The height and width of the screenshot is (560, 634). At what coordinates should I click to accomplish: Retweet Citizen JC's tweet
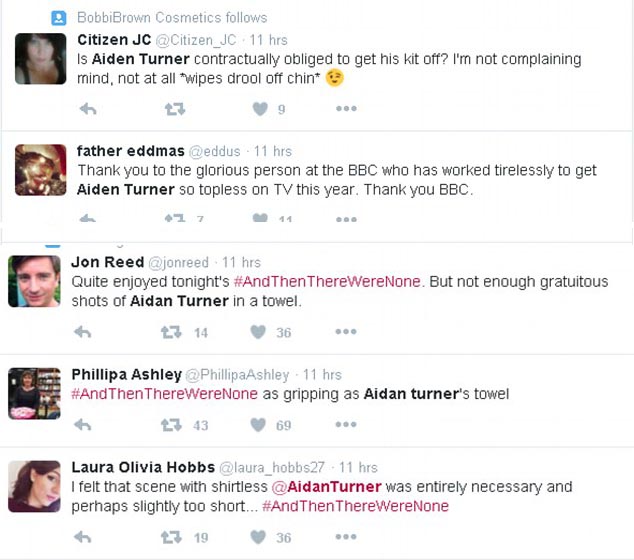point(174,110)
